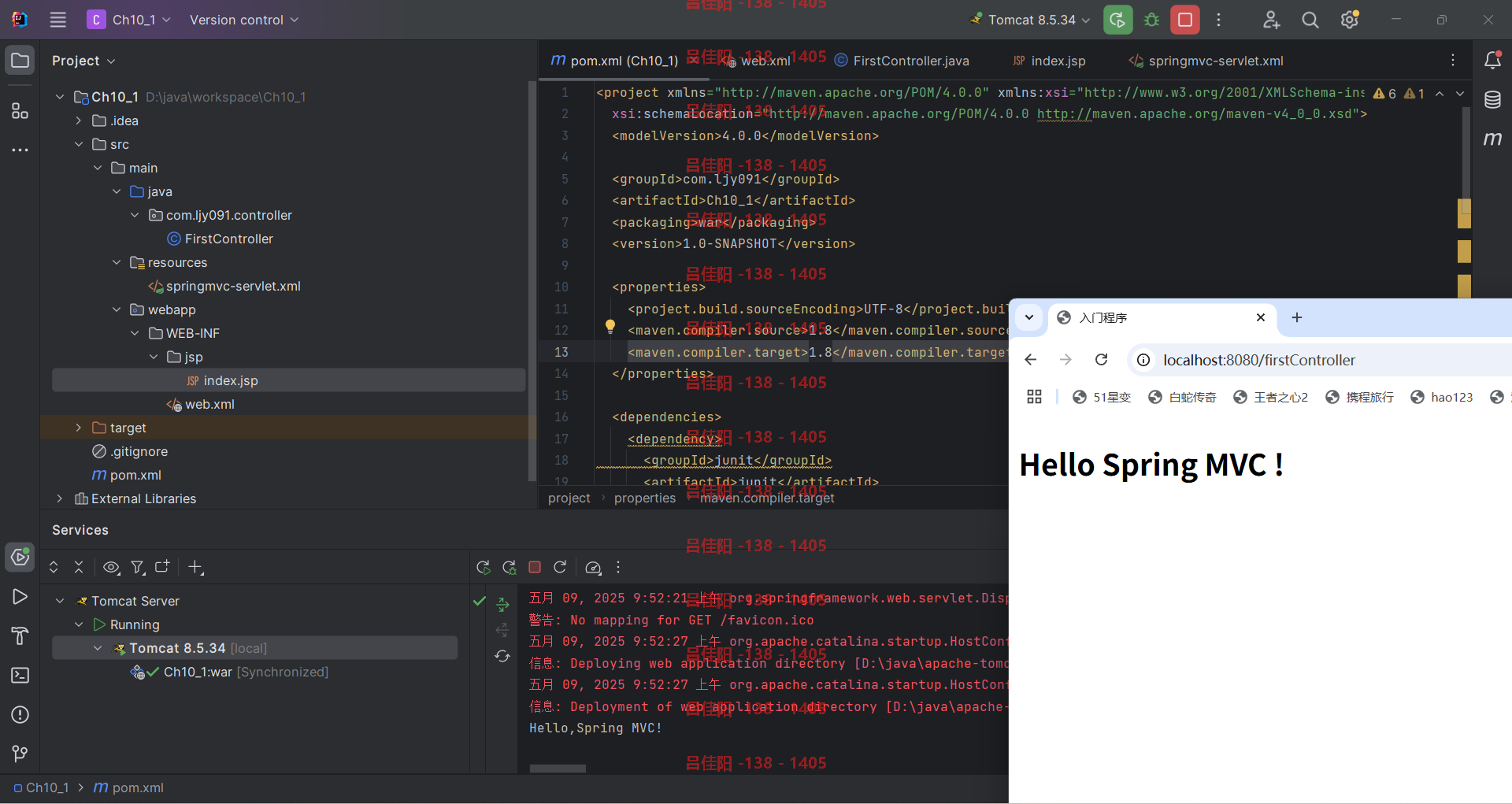Show more tool windows ellipsis
The height and width of the screenshot is (804, 1512).
point(20,150)
